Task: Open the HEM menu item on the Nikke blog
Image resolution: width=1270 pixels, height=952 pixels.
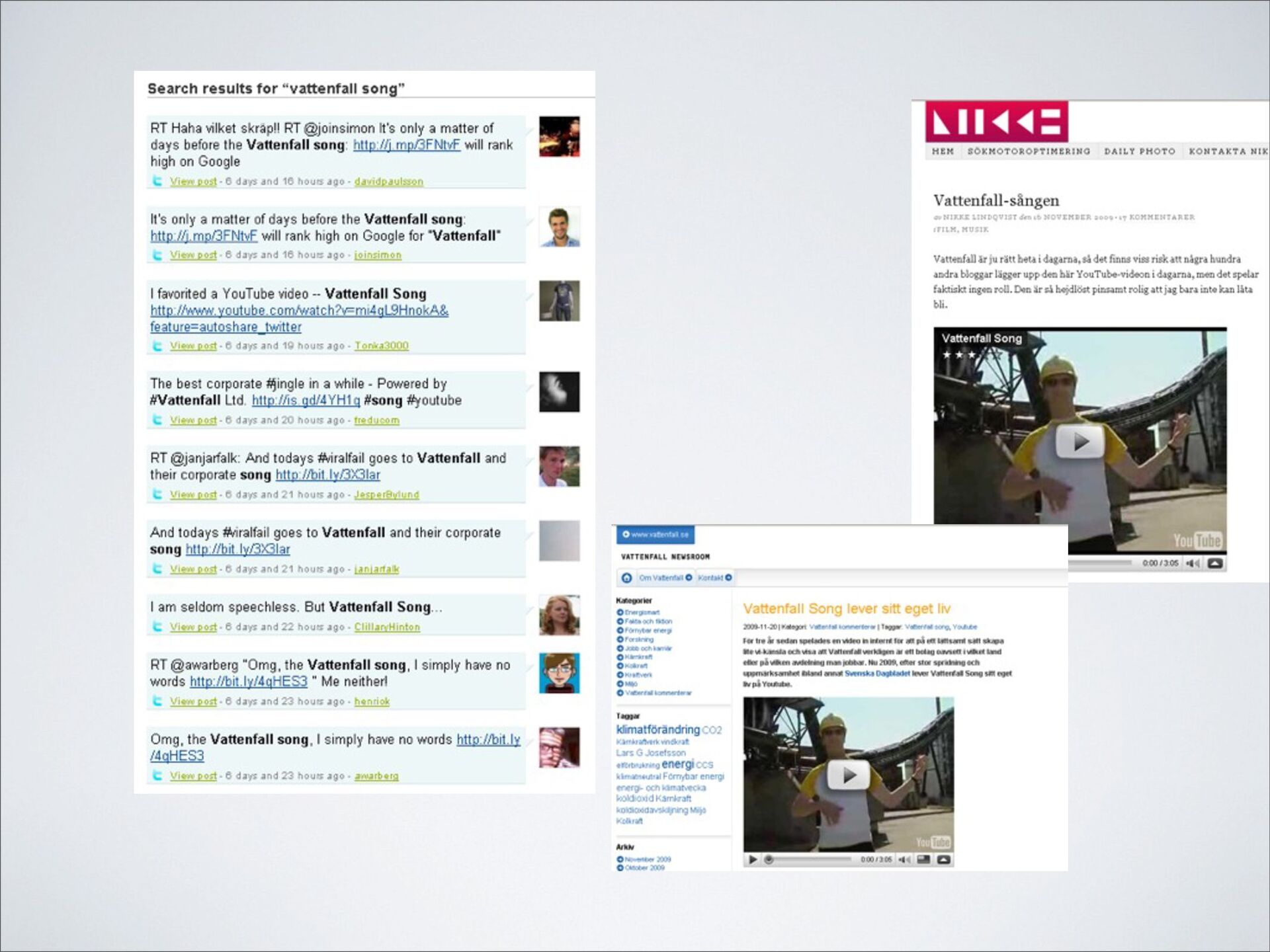Action: 943,151
